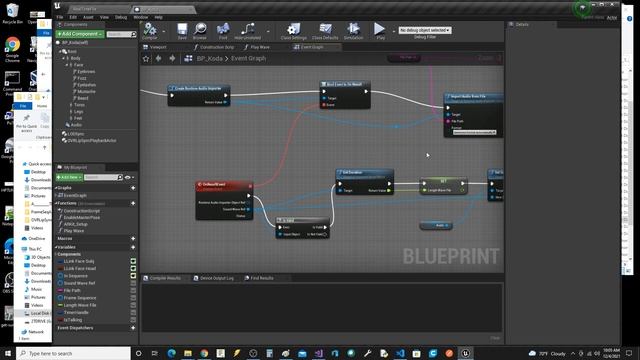Start Simulation from the toolbar
The height and width of the screenshot is (360, 640).
coord(353,31)
